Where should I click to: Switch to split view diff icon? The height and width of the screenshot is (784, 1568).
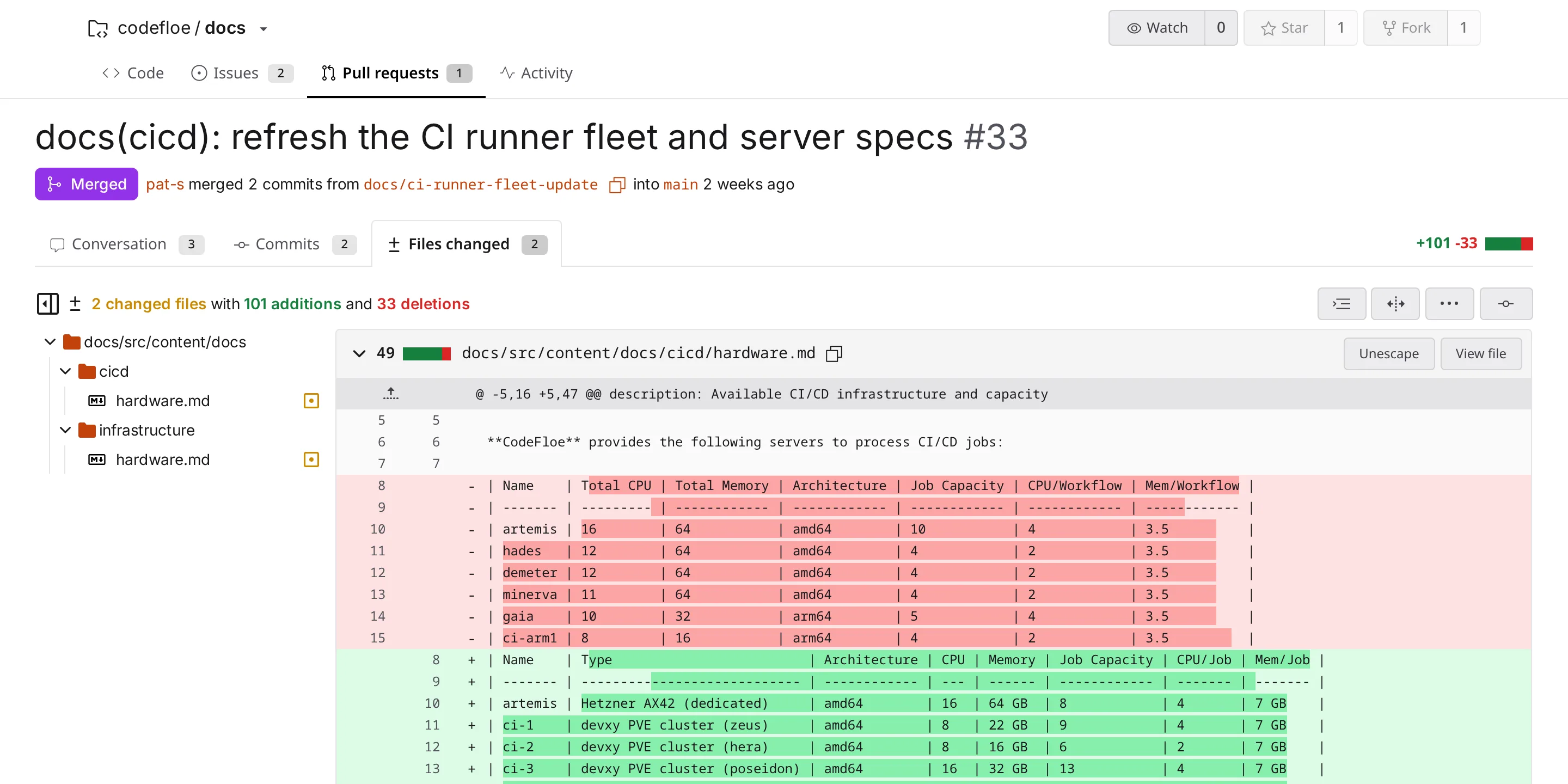click(x=1395, y=304)
